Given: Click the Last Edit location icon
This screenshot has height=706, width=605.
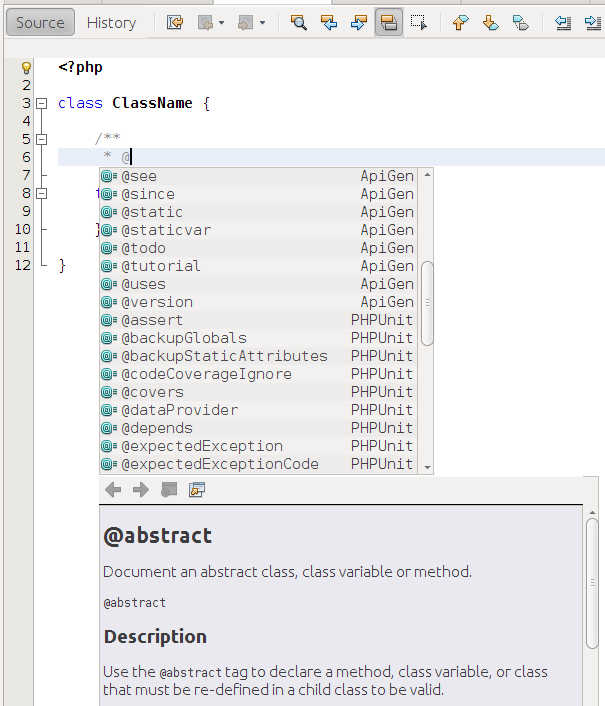Looking at the screenshot, I should pos(175,23).
